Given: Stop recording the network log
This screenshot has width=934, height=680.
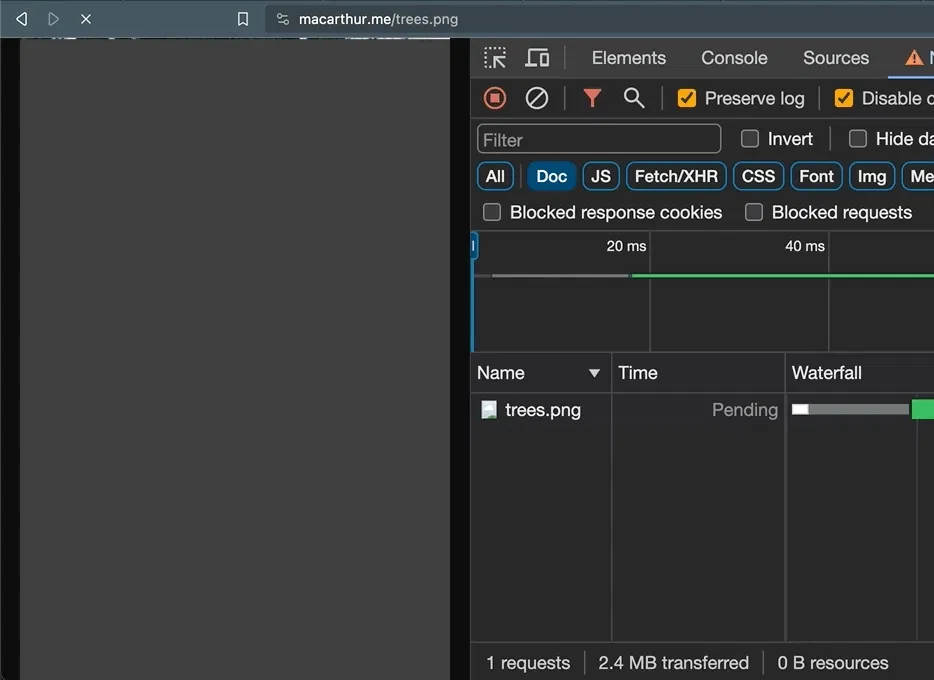Looking at the screenshot, I should 495,98.
